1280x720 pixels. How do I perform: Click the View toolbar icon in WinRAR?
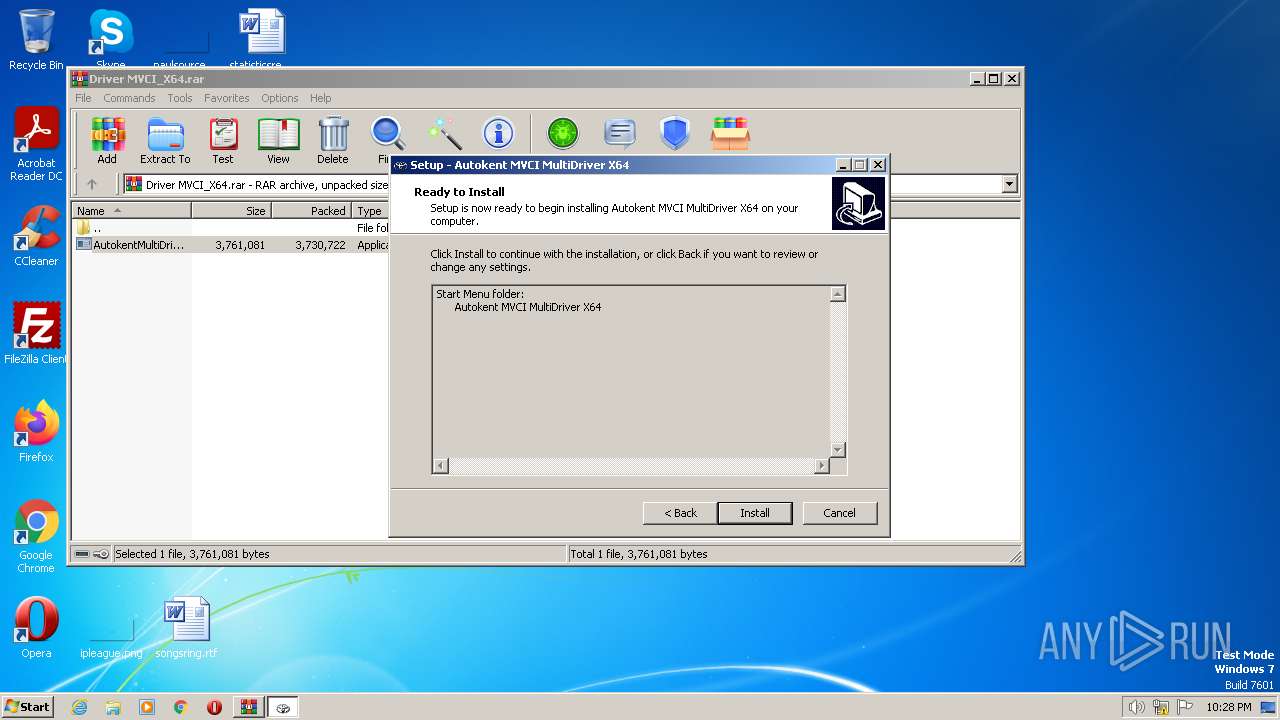tap(278, 140)
